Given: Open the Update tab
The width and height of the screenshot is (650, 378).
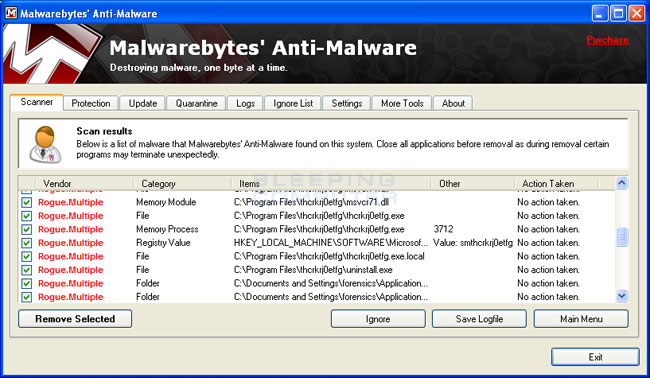Looking at the screenshot, I should (x=143, y=103).
